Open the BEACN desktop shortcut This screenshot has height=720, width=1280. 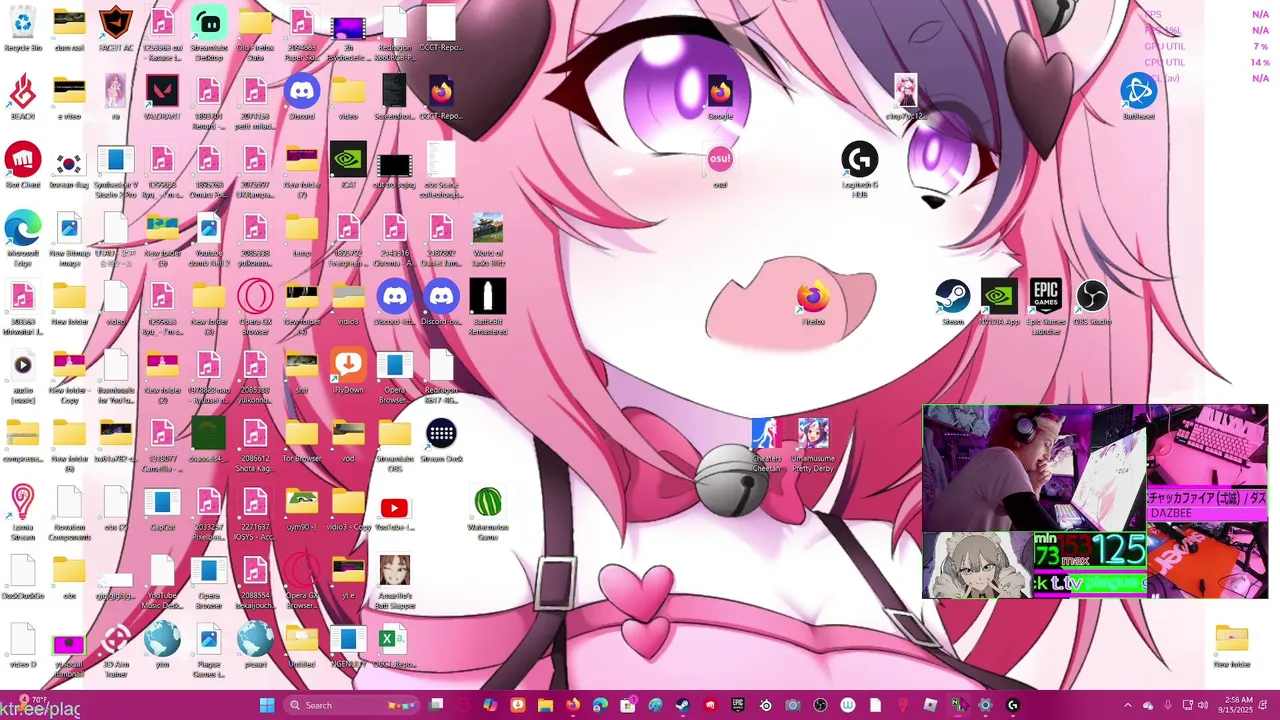(22, 98)
